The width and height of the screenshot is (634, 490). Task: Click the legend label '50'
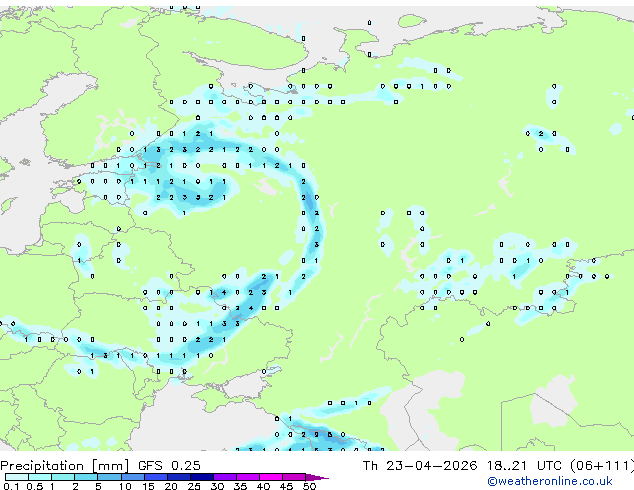[x=309, y=486]
